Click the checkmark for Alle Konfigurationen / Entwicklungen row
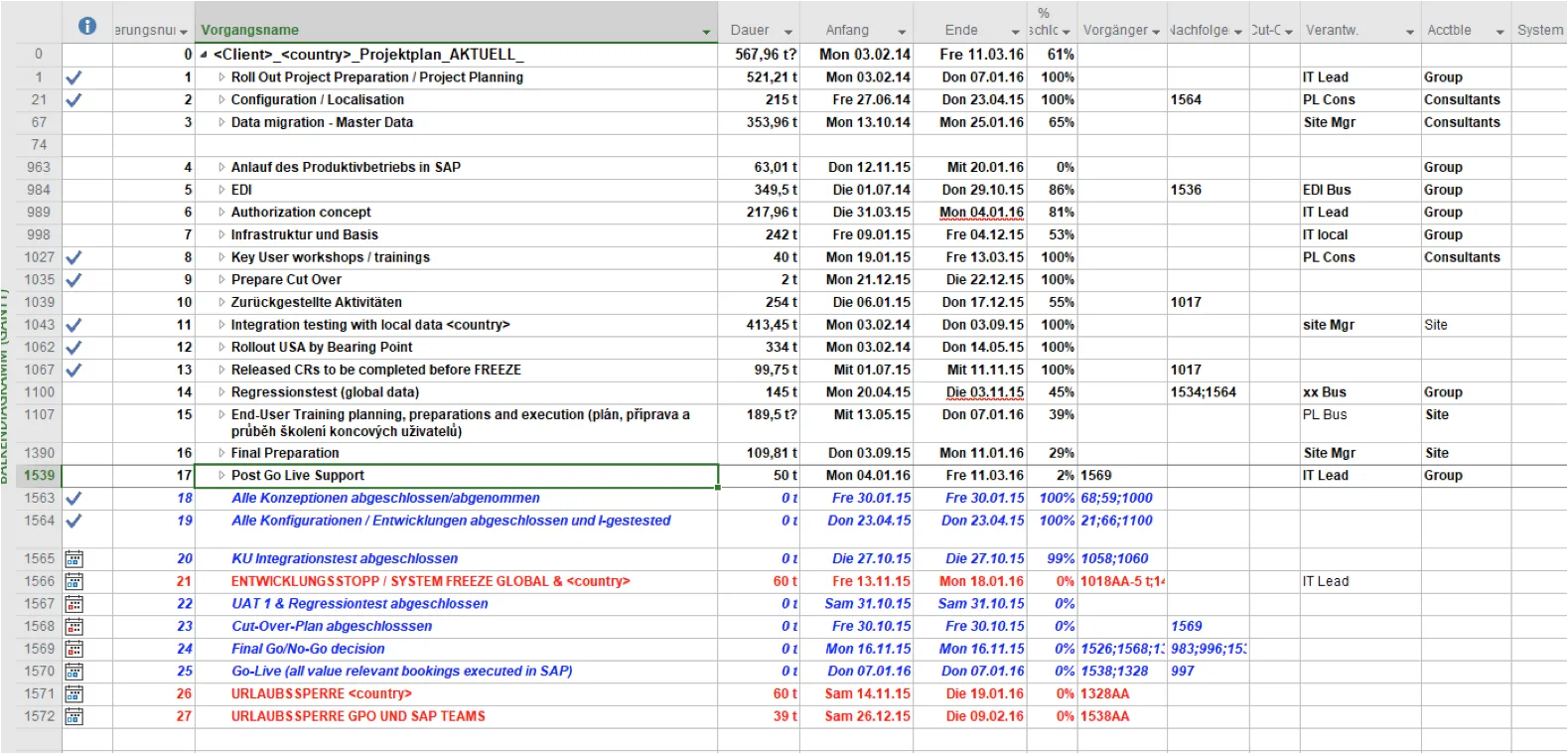Screen dimensions: 1568x754 click(73, 521)
